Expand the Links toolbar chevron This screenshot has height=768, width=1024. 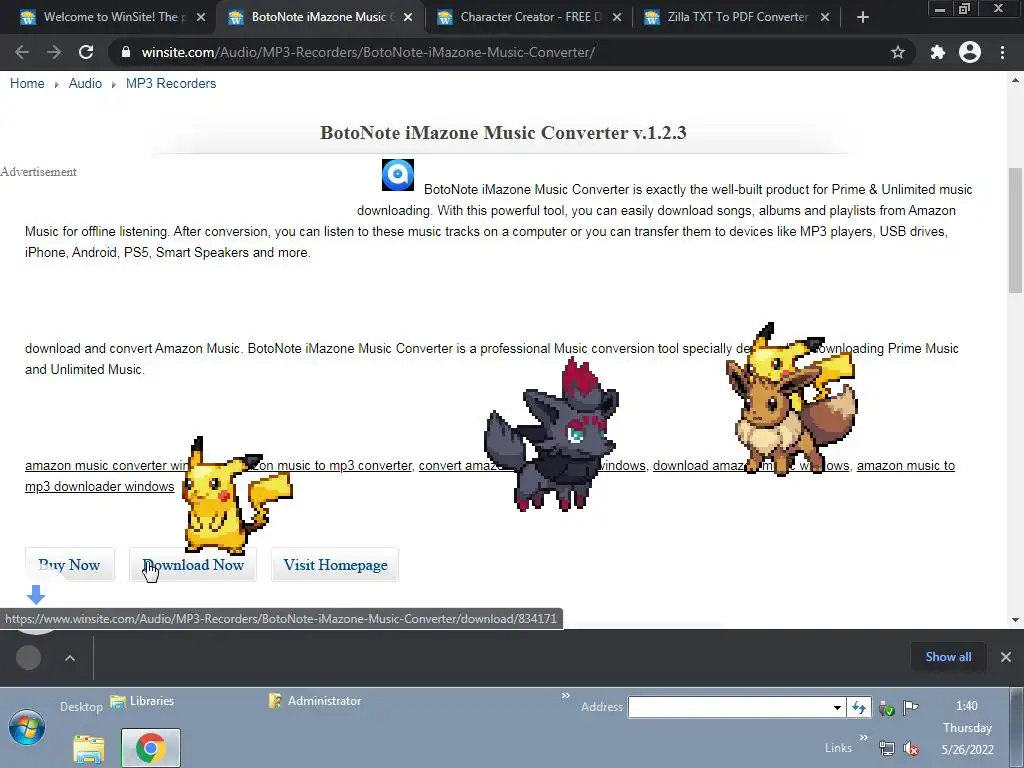click(863, 738)
